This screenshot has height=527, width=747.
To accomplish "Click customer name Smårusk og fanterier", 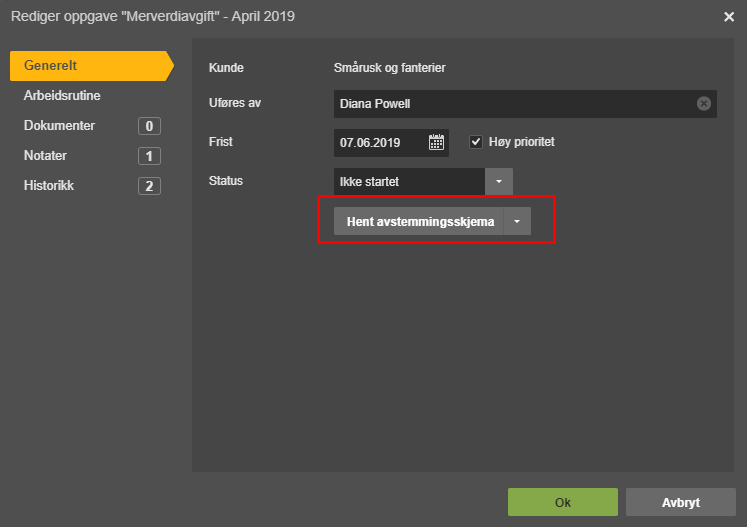I will point(389,68).
